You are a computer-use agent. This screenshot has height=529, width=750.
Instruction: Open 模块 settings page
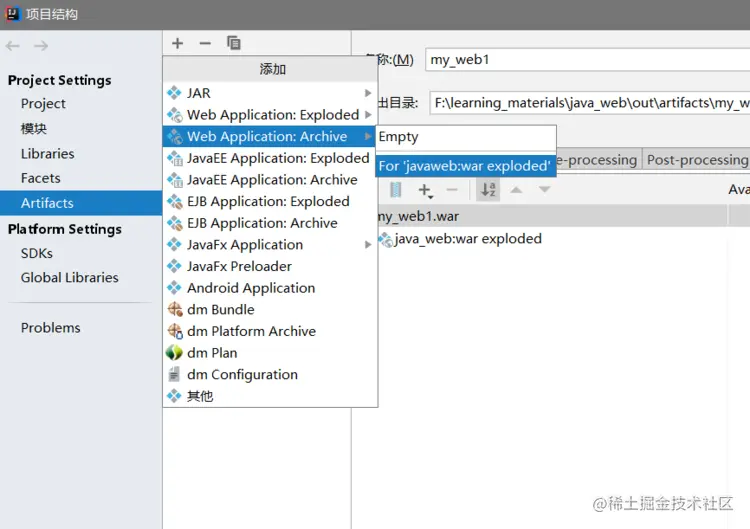33,128
